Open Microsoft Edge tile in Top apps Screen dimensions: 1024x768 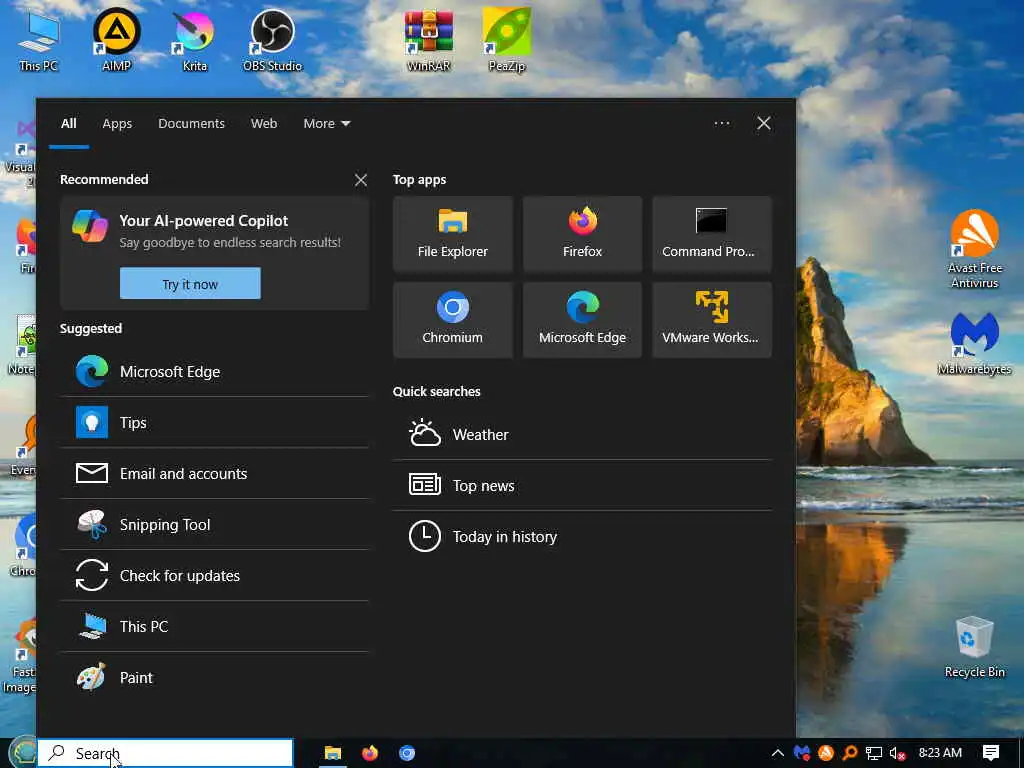click(x=582, y=320)
